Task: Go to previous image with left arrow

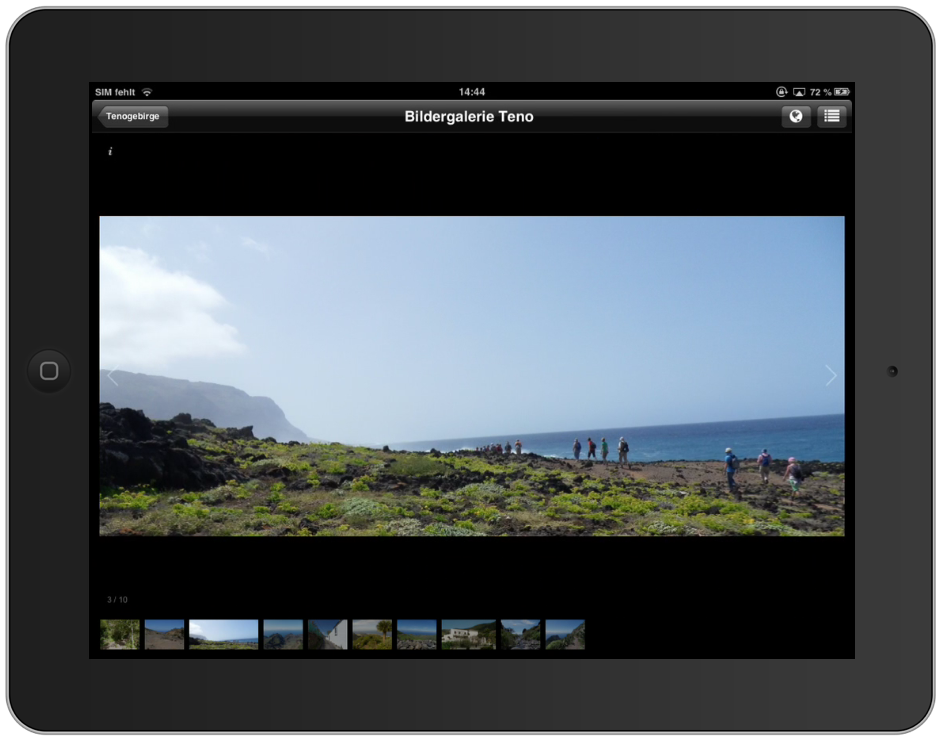Action: (x=113, y=377)
